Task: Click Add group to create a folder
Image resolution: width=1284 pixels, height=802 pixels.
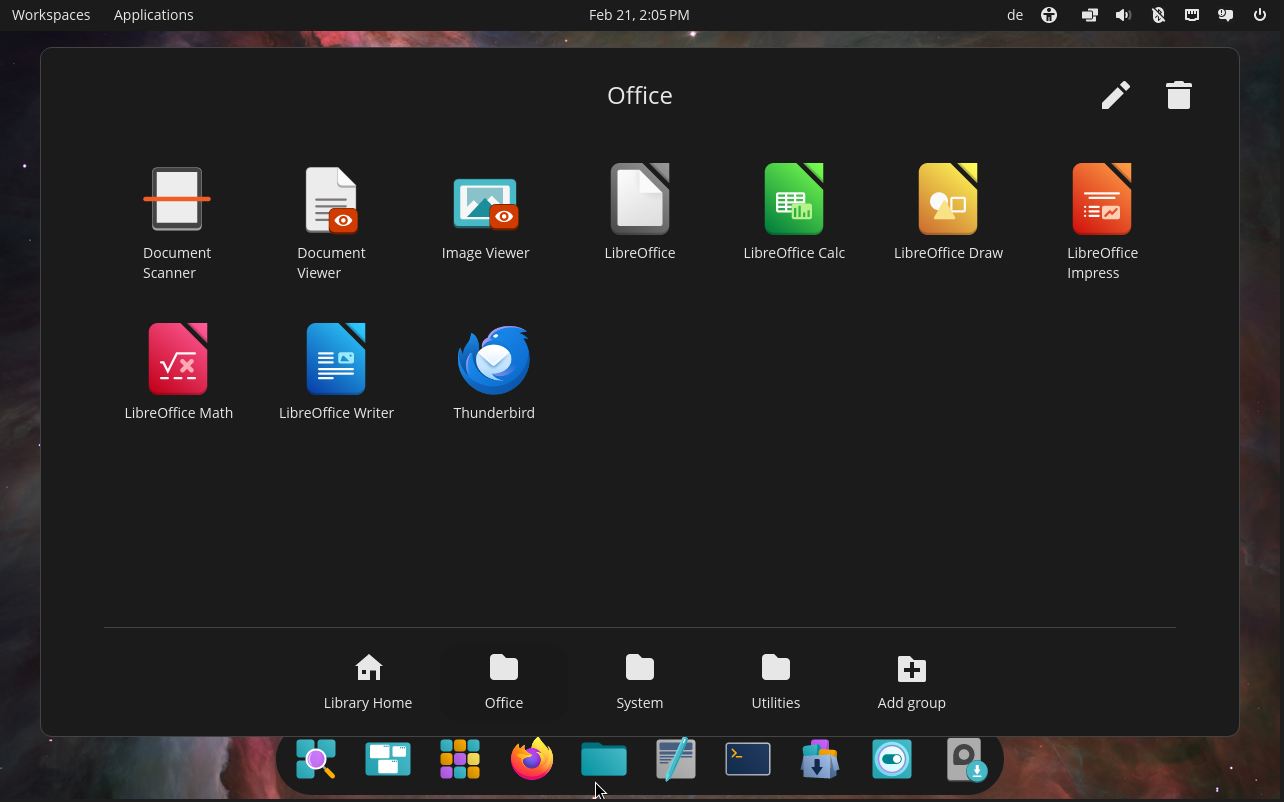Action: coord(912,682)
